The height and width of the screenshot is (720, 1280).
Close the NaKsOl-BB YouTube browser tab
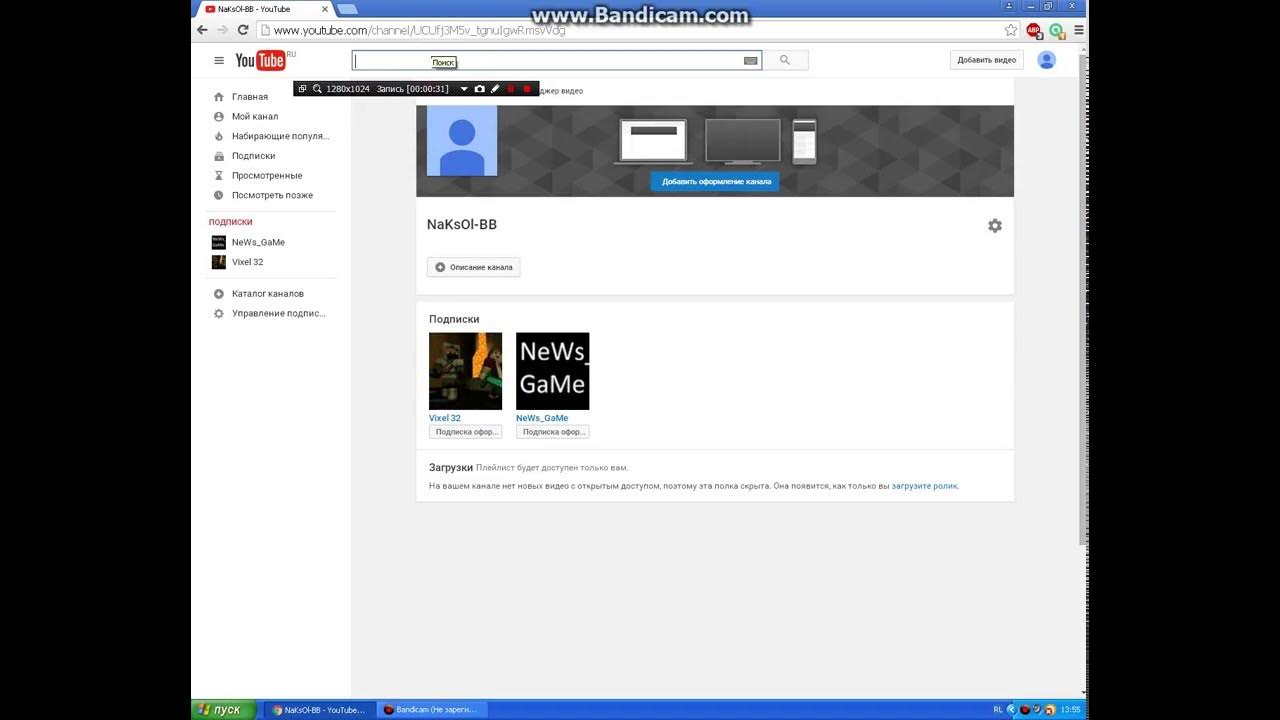pyautogui.click(x=325, y=9)
